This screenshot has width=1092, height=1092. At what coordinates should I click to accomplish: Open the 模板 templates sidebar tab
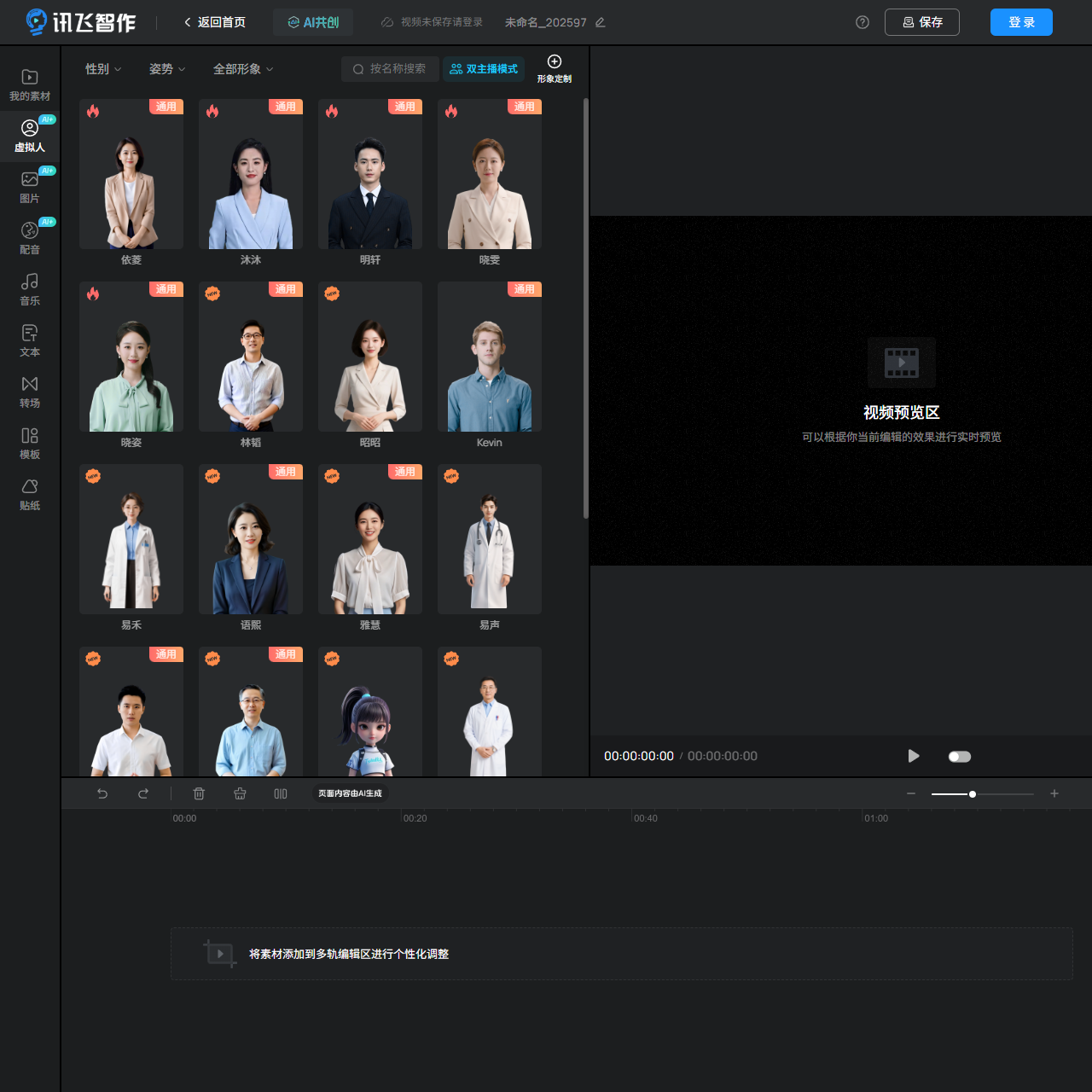tap(30, 443)
